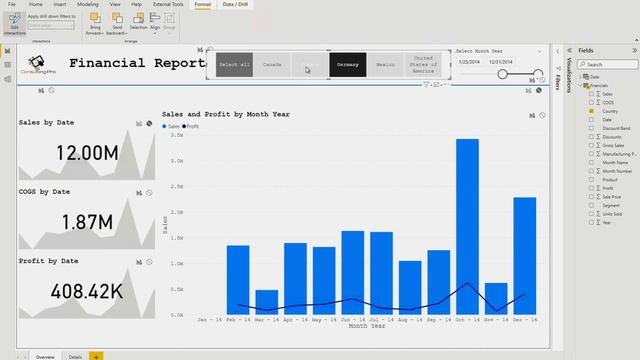Set Sales and Profit chart interaction to filter

532,116
